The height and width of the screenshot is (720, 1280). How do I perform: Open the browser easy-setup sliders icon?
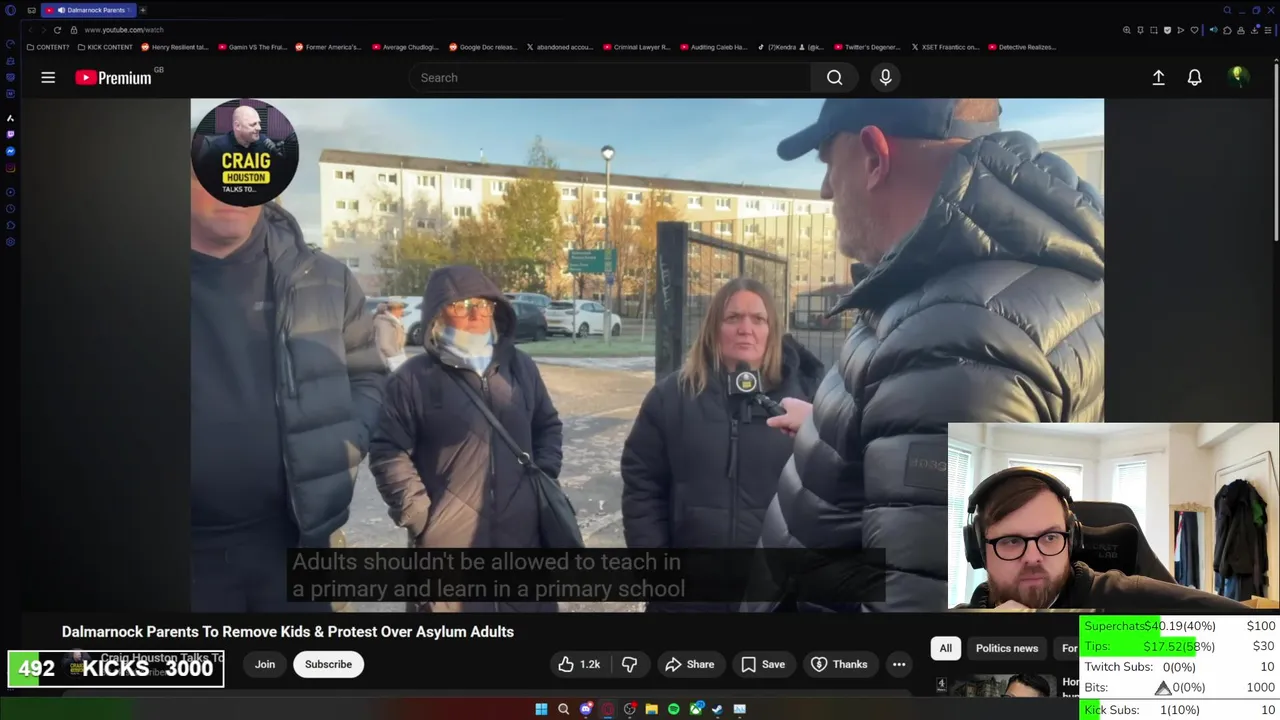[x=1267, y=30]
